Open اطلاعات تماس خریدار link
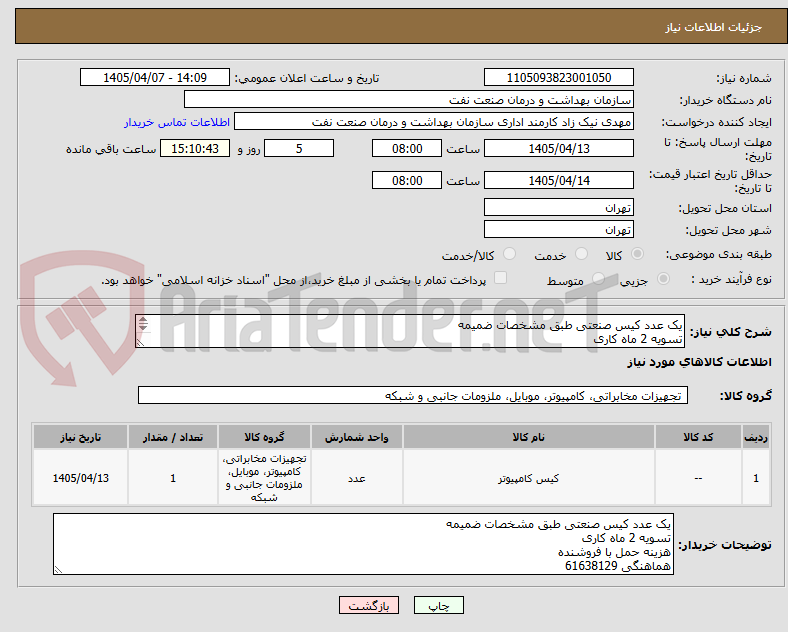The image size is (788, 632). (x=177, y=122)
